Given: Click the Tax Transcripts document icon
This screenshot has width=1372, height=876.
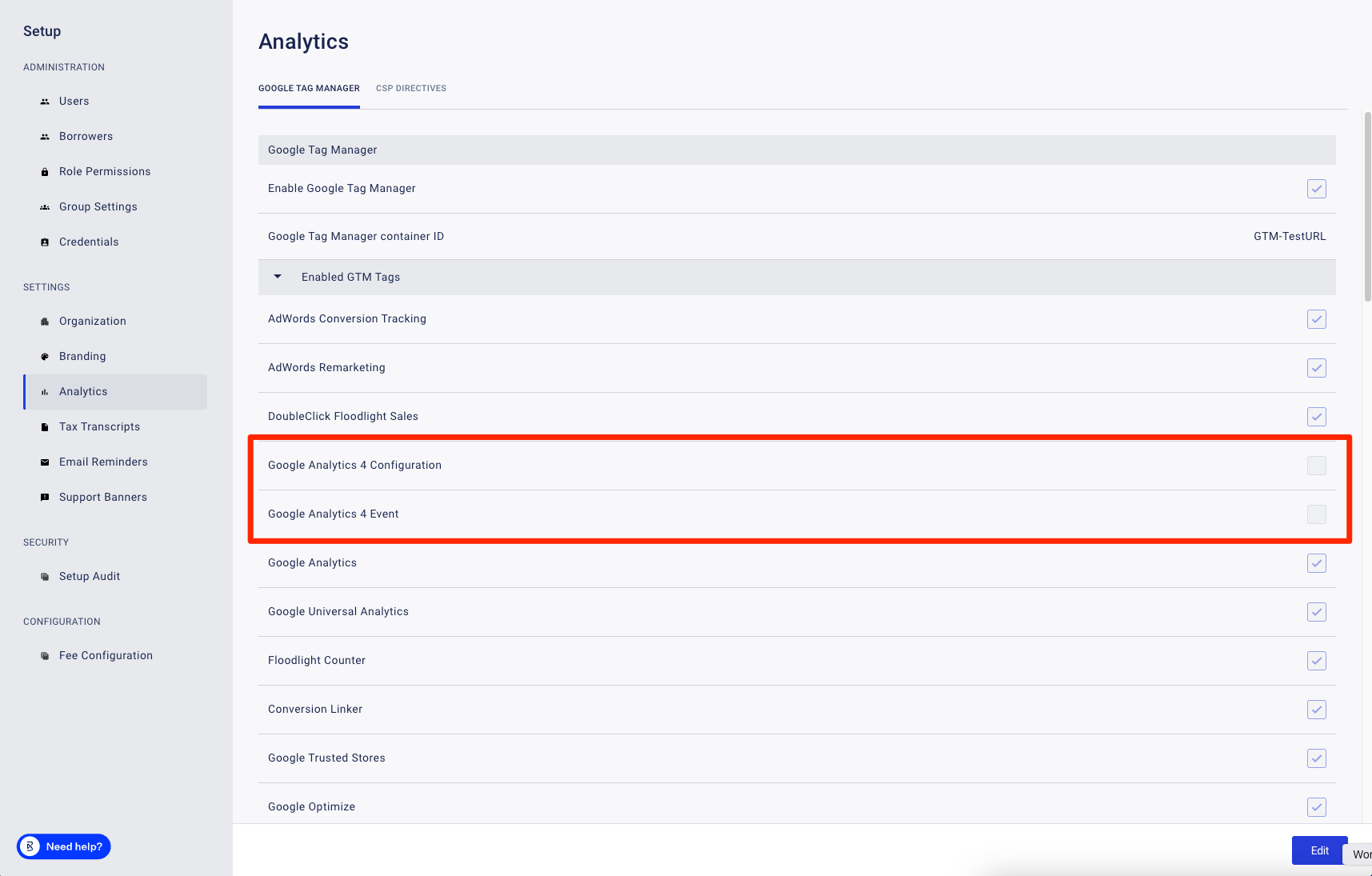Looking at the screenshot, I should point(45,427).
